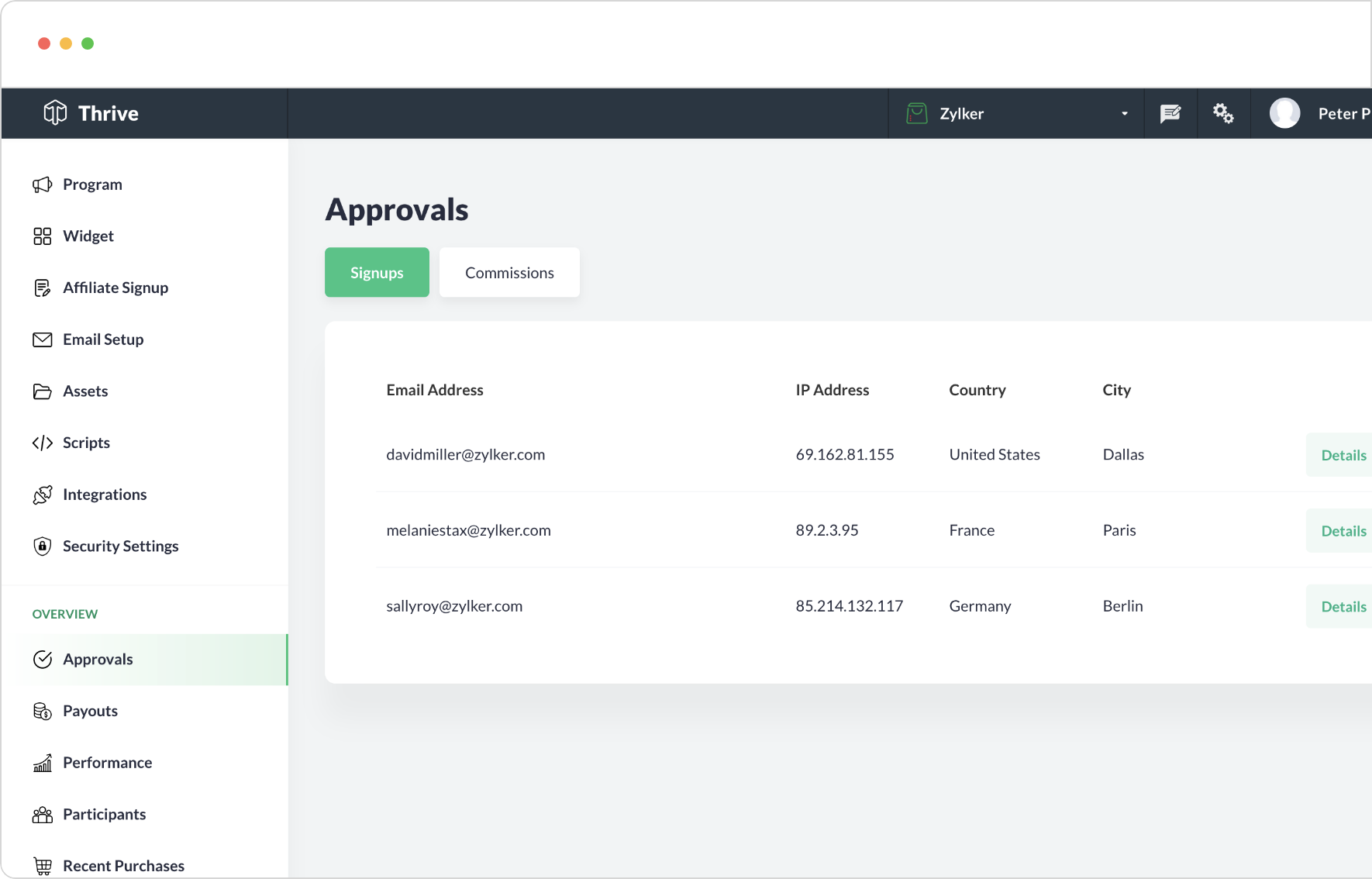1372x879 pixels.
Task: Navigate to Affiliate Signup menu item
Action: [115, 288]
